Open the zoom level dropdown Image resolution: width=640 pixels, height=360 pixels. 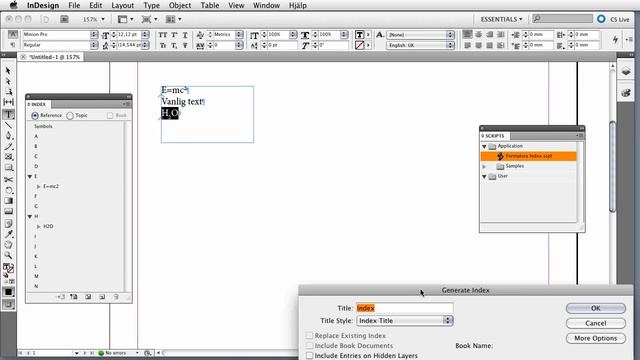click(103, 19)
